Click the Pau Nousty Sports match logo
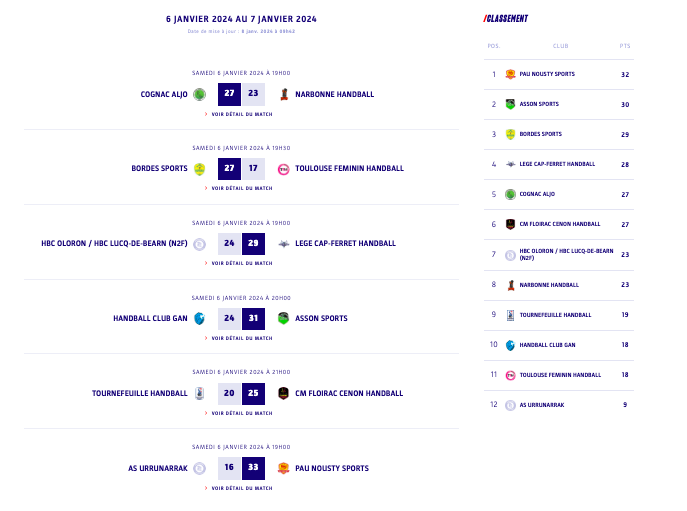 coord(284,468)
